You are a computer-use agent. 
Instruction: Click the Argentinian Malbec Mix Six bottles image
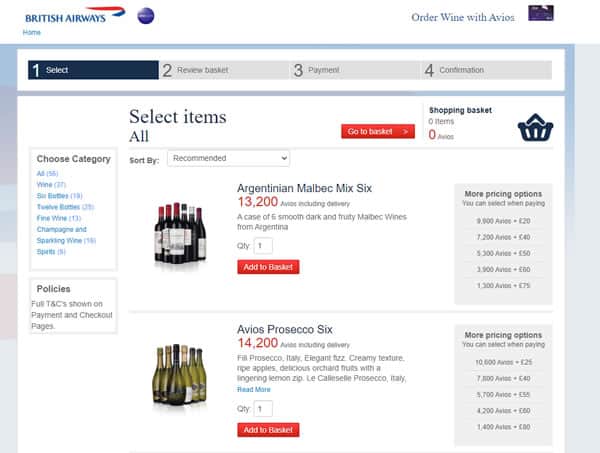(180, 233)
